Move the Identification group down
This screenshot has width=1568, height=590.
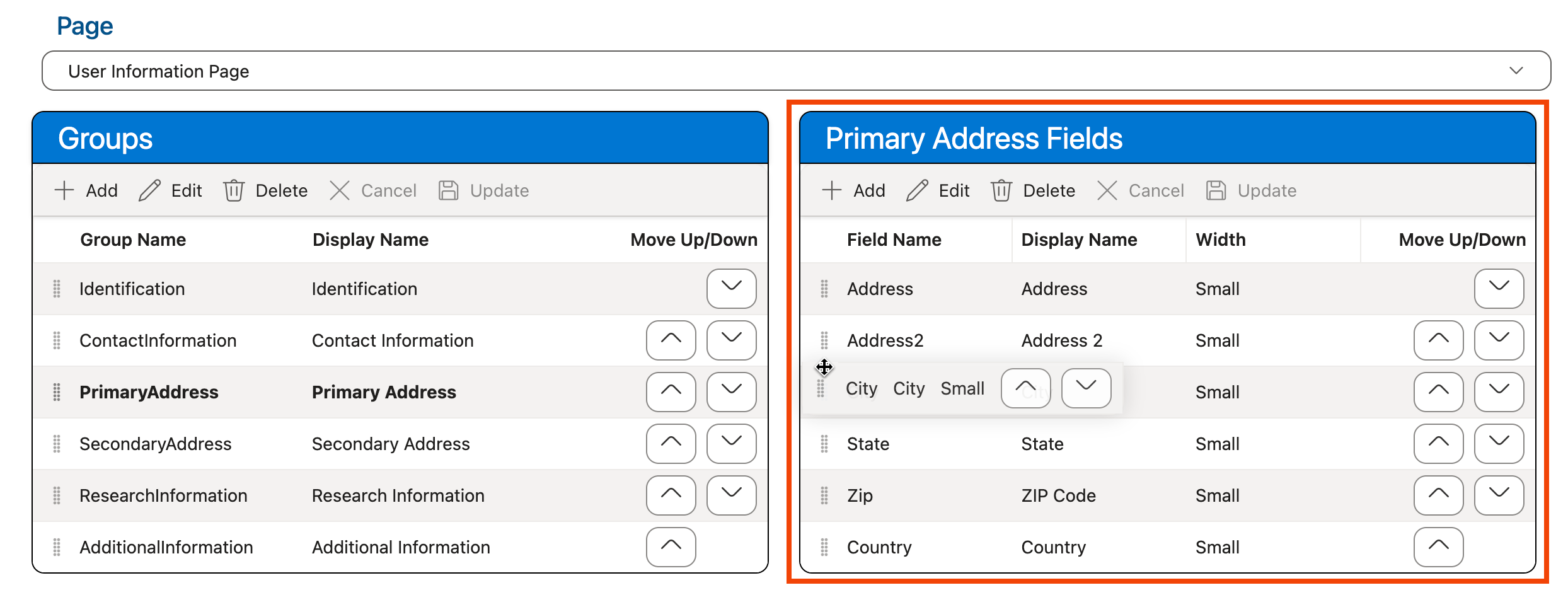[731, 289]
